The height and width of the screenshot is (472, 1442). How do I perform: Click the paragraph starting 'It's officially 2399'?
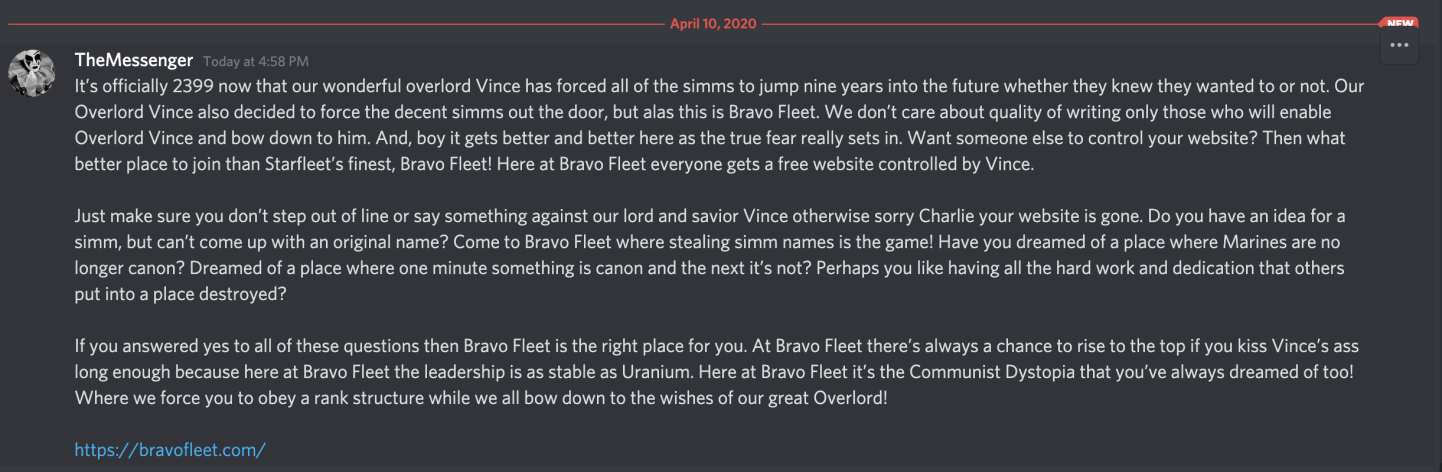pyautogui.click(x=719, y=126)
